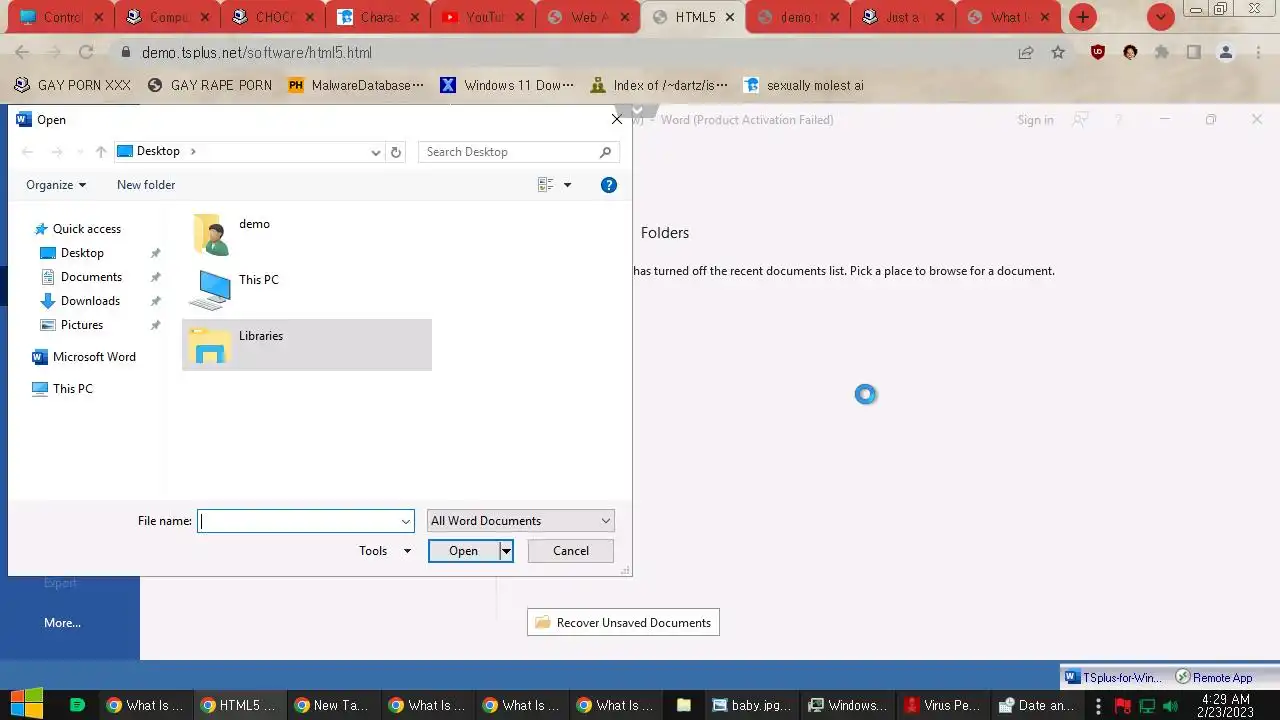Open Word icon in Open dialog title

(24, 120)
